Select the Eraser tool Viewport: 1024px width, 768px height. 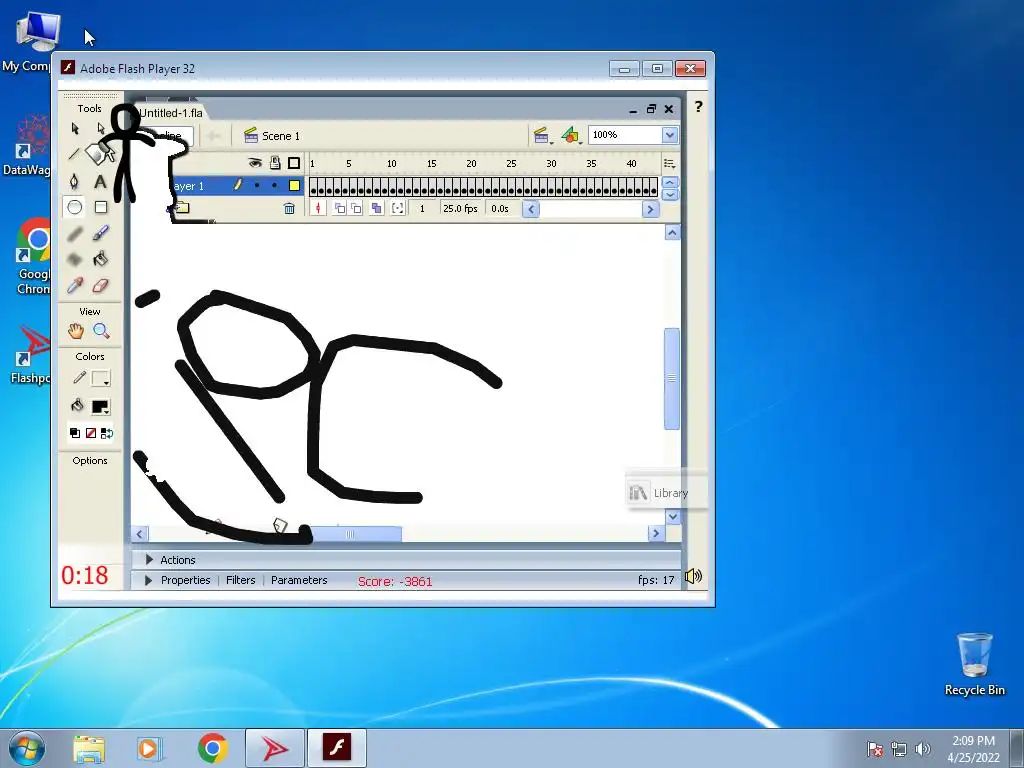pyautogui.click(x=101, y=285)
